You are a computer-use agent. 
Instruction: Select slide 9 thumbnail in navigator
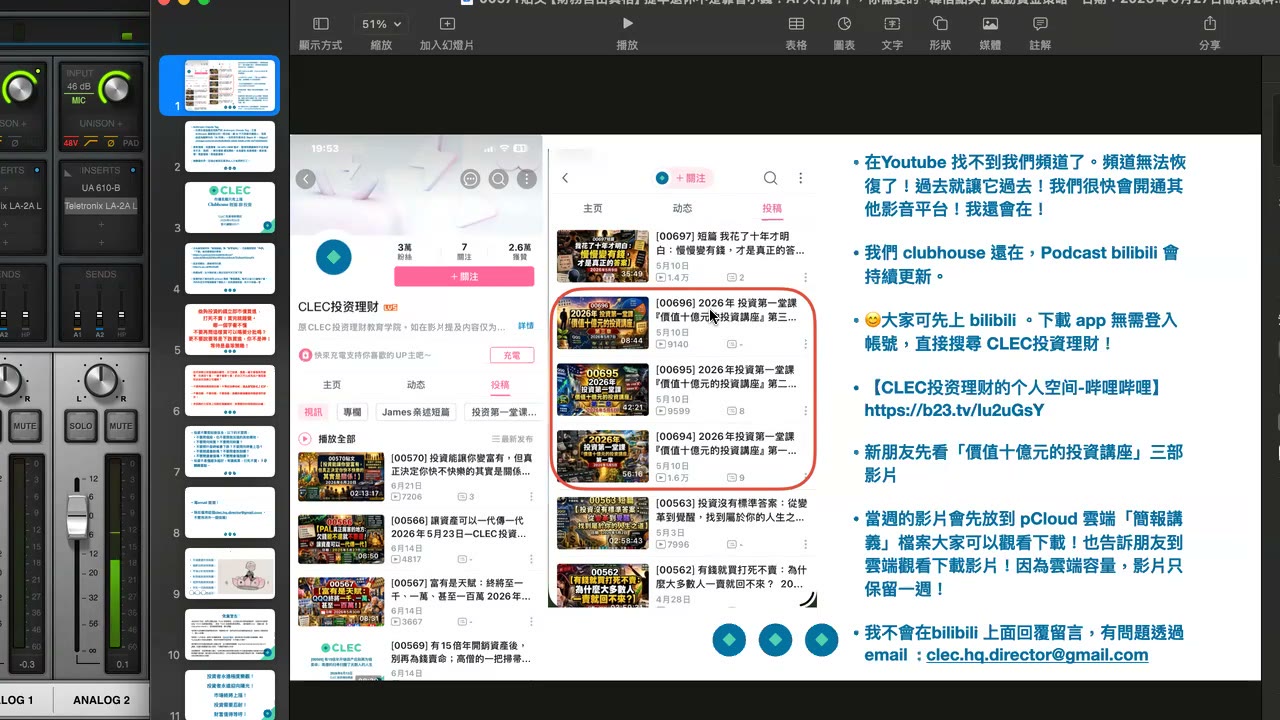230,573
